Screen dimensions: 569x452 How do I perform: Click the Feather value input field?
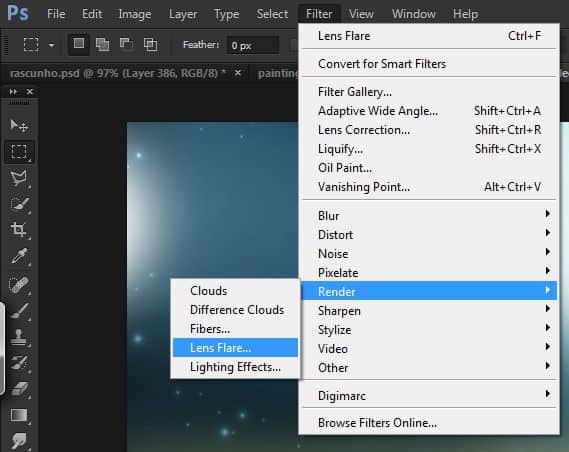(253, 45)
